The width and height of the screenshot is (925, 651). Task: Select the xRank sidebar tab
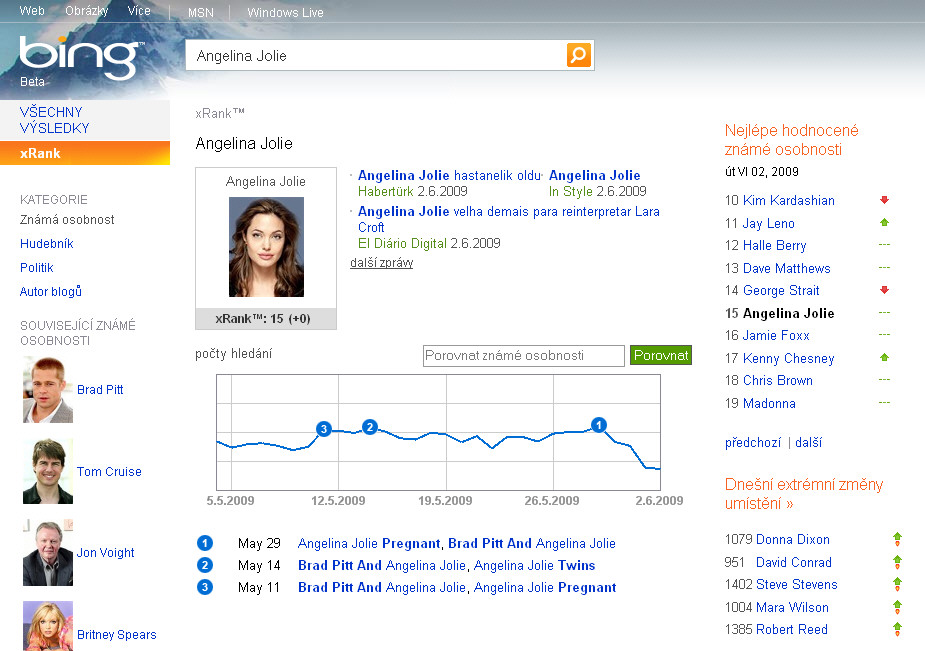(85, 153)
